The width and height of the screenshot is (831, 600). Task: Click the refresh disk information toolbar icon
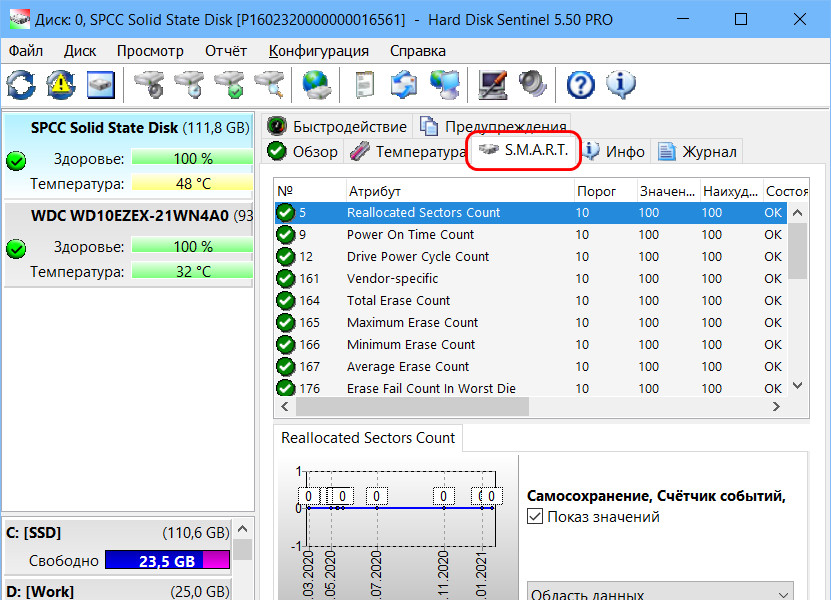tap(21, 84)
